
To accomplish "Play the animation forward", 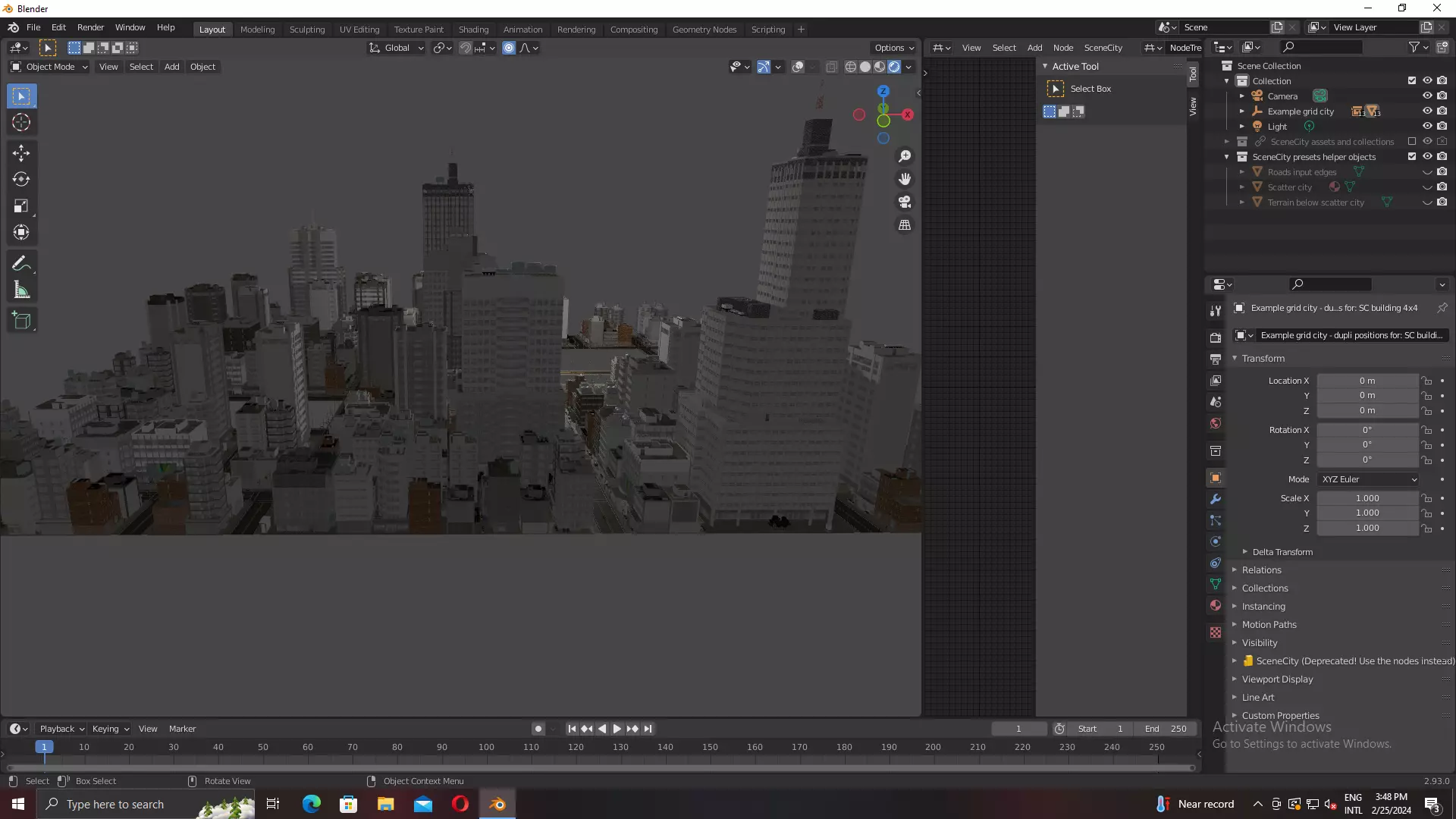I will point(617,729).
